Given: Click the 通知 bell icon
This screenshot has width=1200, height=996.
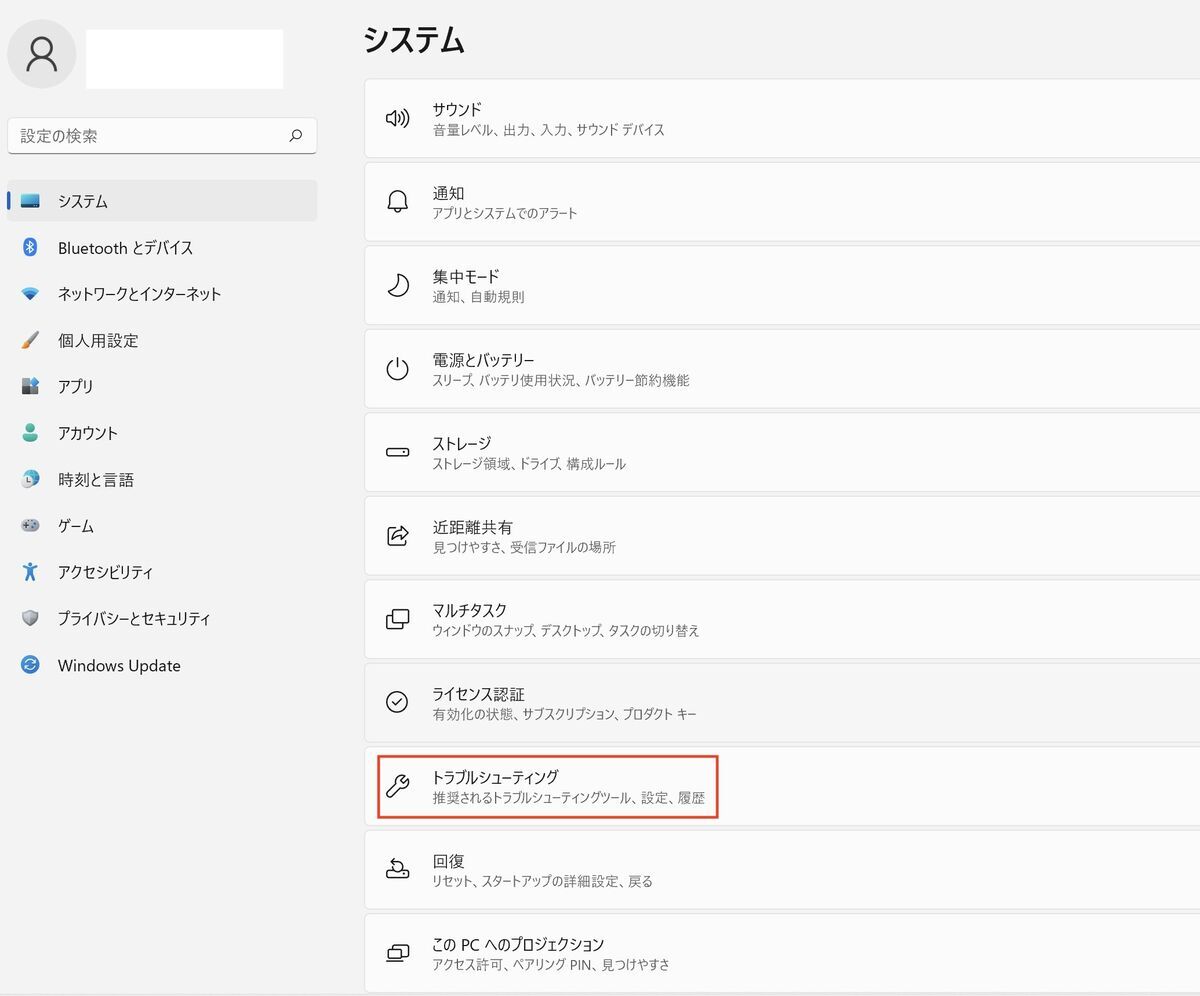Looking at the screenshot, I should coord(397,201).
